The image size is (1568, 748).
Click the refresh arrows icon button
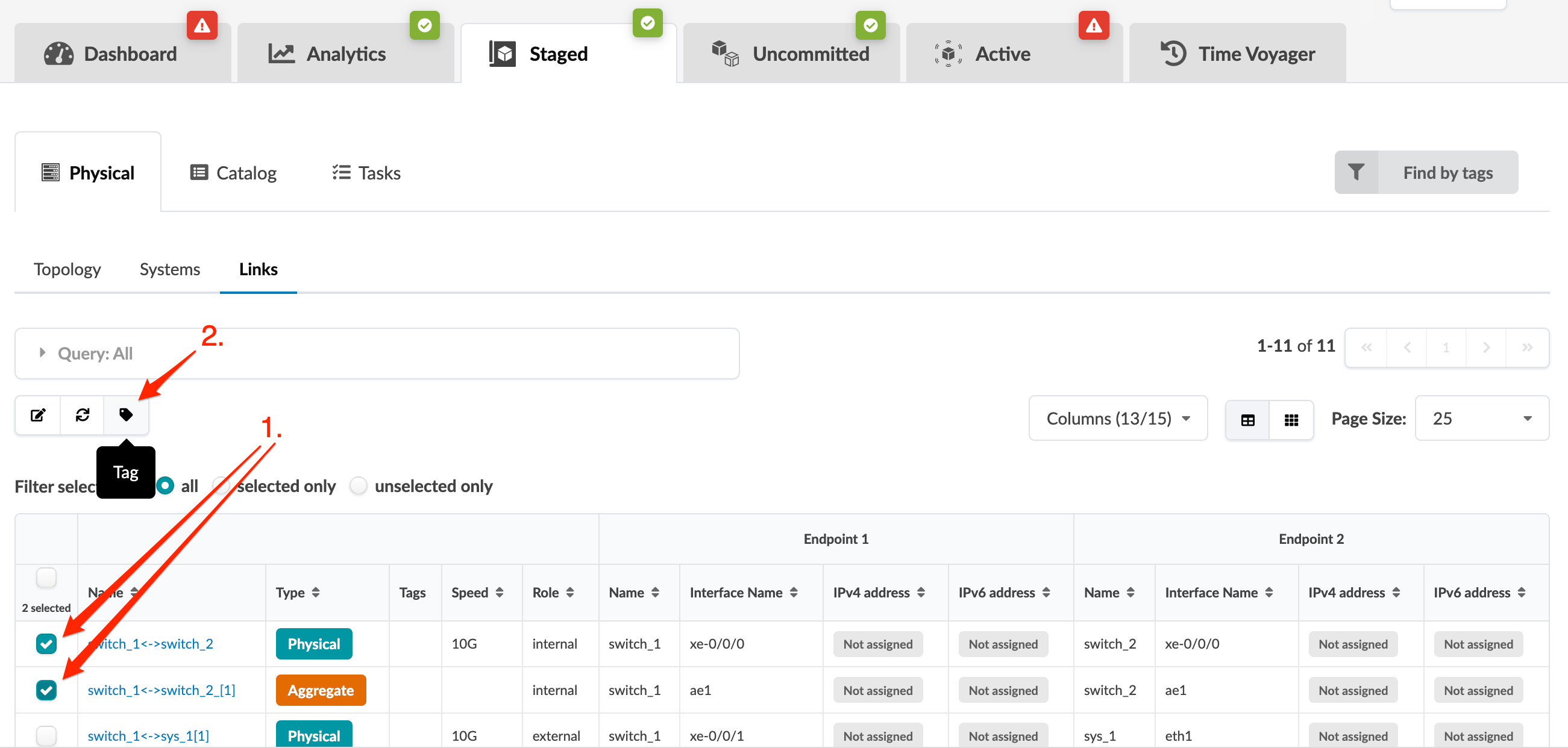82,416
